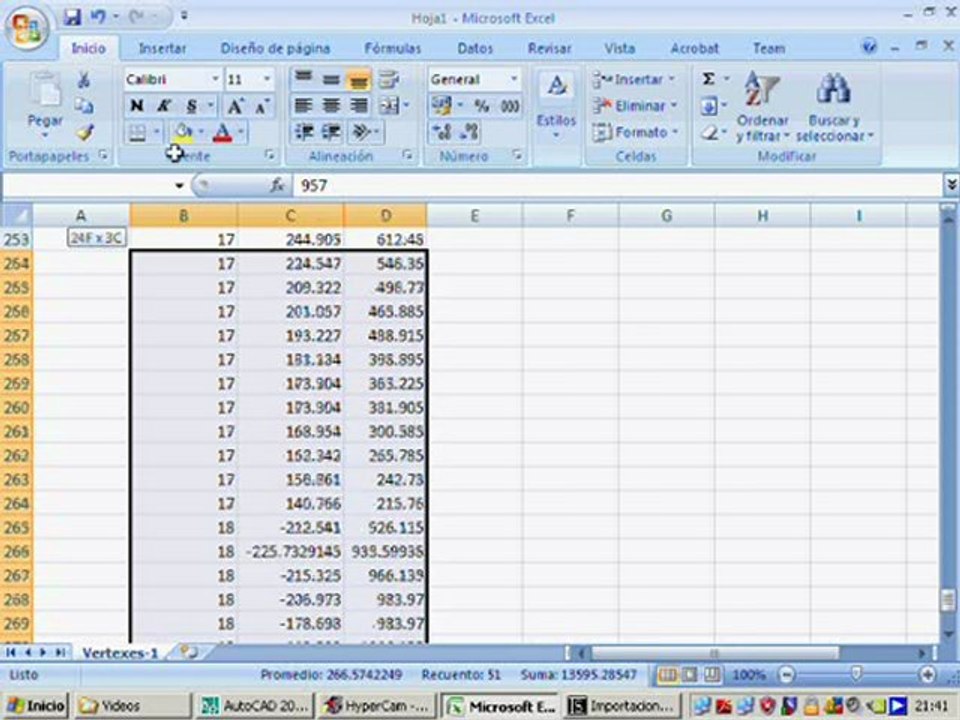Align text left
This screenshot has height=720, width=960.
click(303, 106)
